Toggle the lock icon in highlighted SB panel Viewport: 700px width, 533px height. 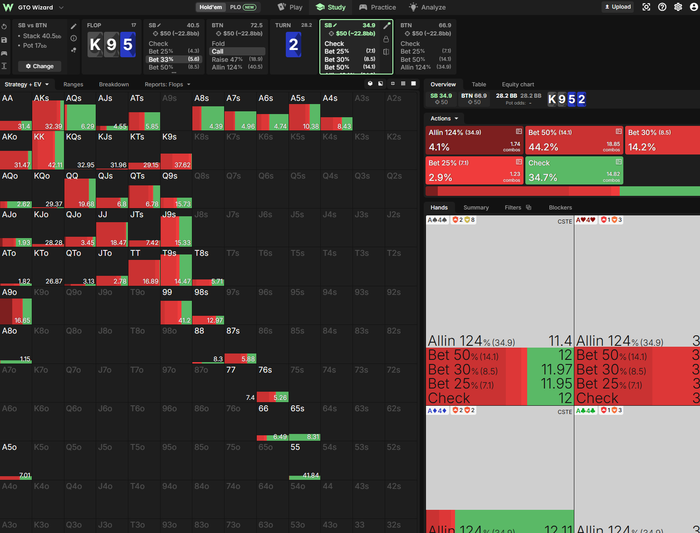tap(386, 39)
